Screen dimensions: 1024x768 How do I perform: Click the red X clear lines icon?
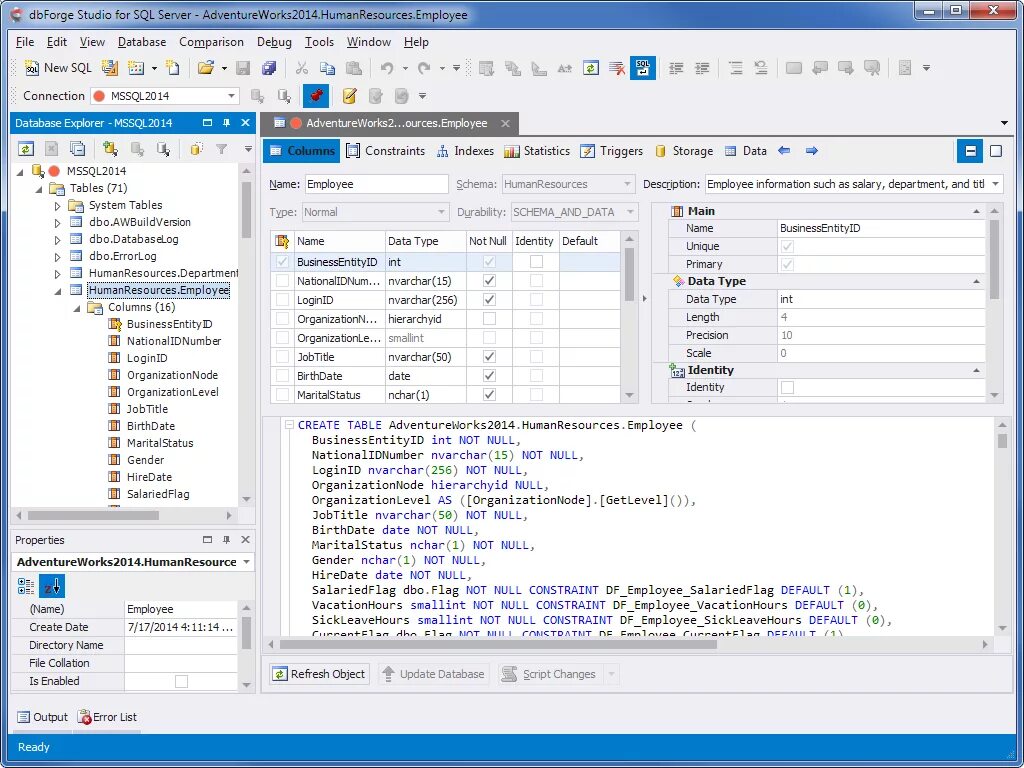coord(616,68)
